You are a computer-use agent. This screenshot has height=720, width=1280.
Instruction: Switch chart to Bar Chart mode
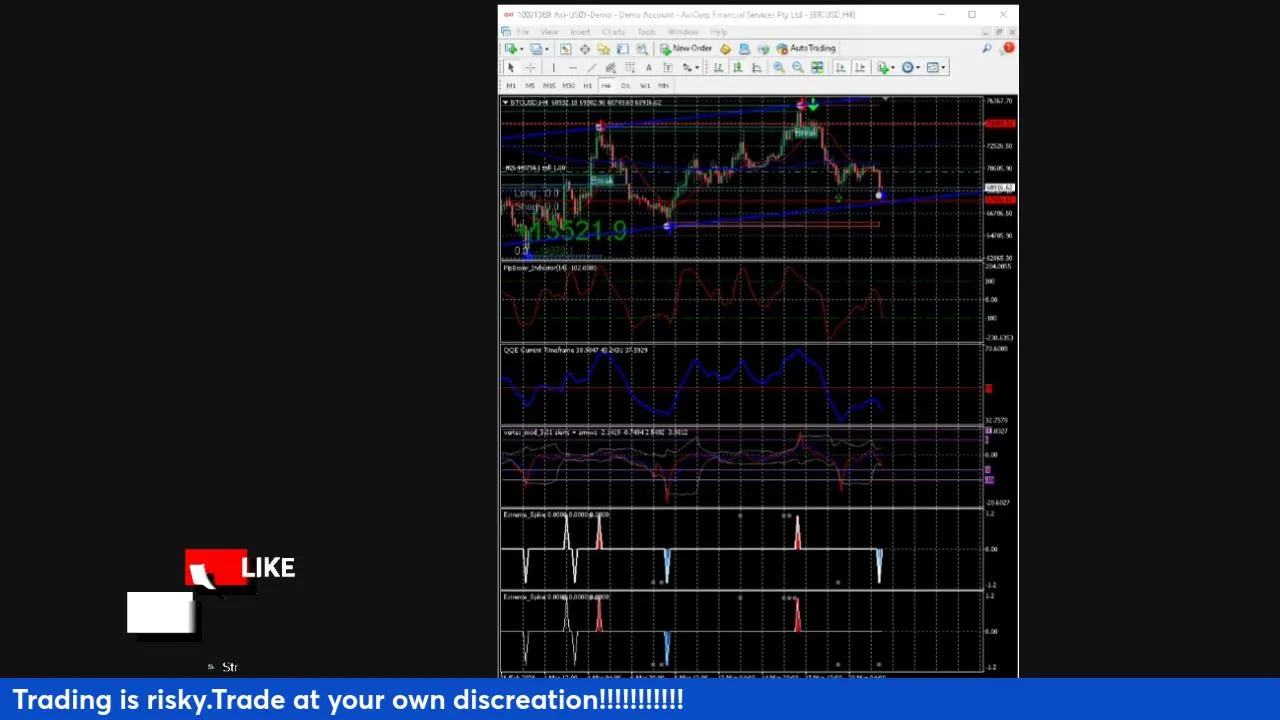pos(718,67)
